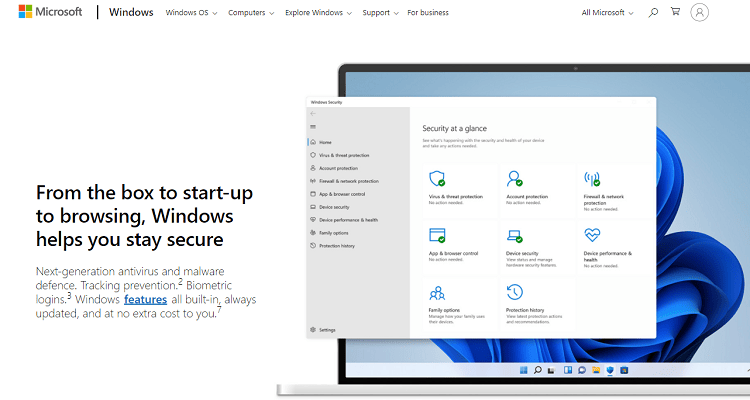The height and width of the screenshot is (400, 750).
Task: Open Device security in sidebar
Action: 330,207
